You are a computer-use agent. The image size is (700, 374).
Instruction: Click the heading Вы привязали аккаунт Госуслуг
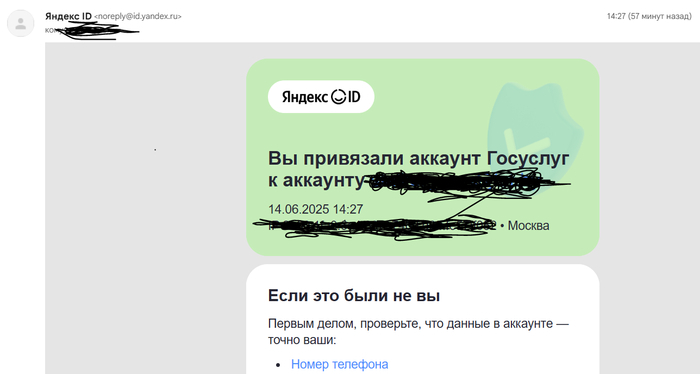click(419, 158)
